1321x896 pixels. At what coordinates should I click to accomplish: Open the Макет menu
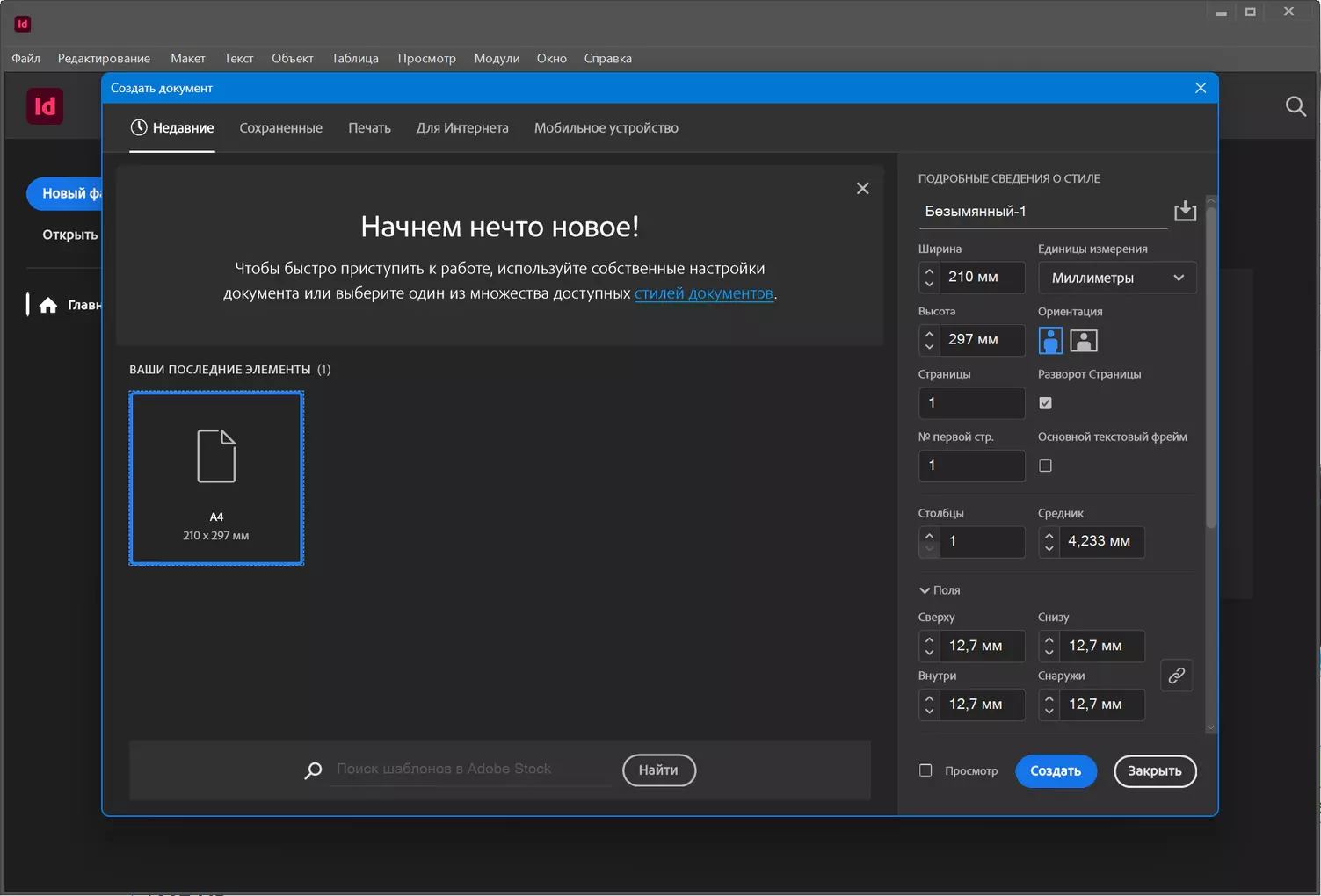(x=188, y=58)
